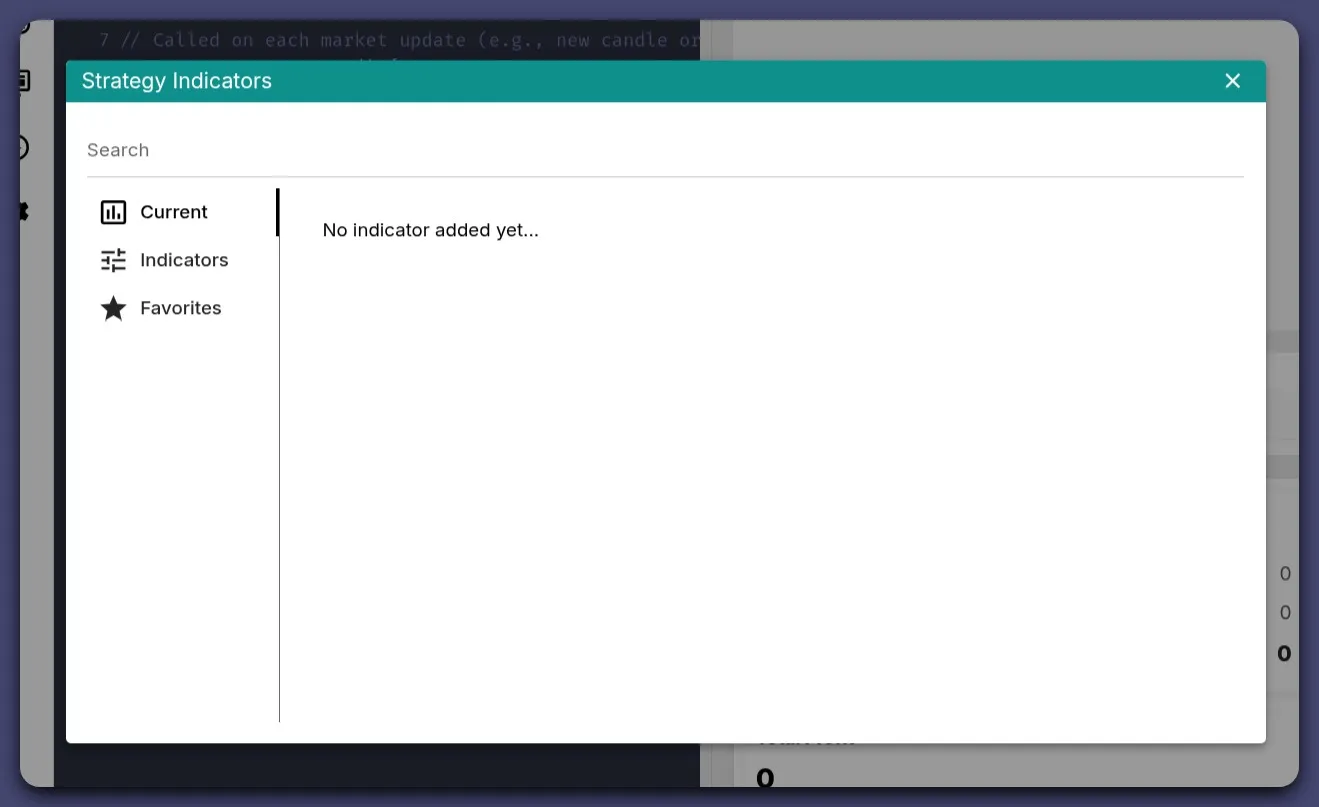Click the large 0 total below the dialog
Screen dimensions: 1319x807
coord(765,776)
